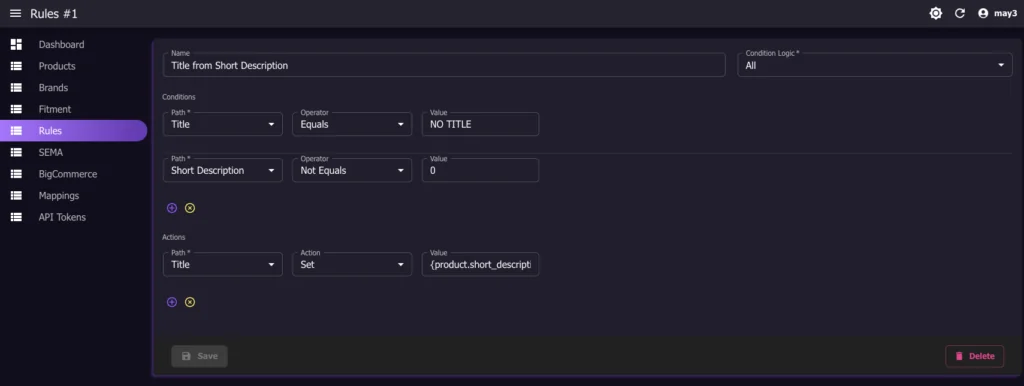The image size is (1024, 386).
Task: Toggle theme with the brightness icon
Action: (936, 13)
